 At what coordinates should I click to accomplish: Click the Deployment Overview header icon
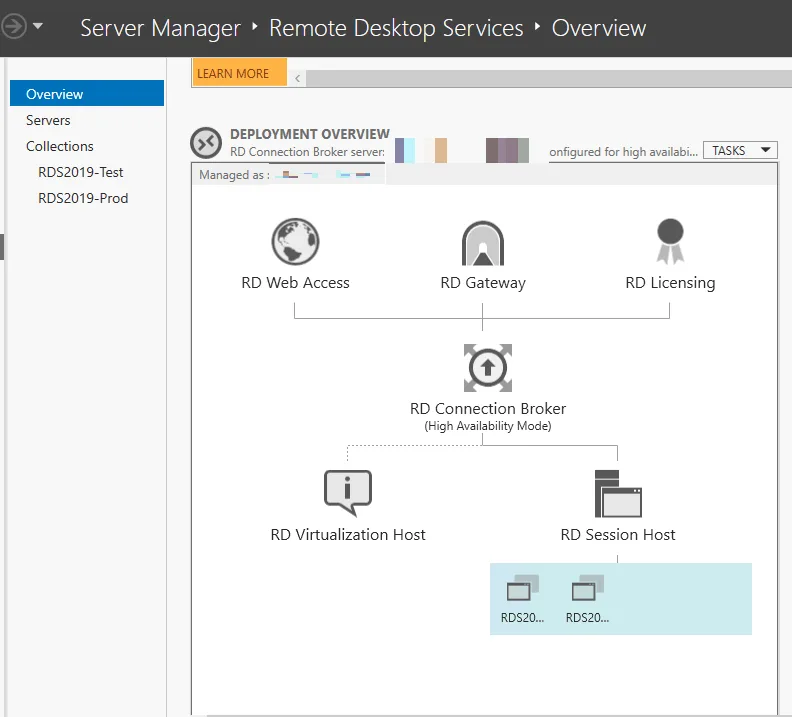coord(207,144)
